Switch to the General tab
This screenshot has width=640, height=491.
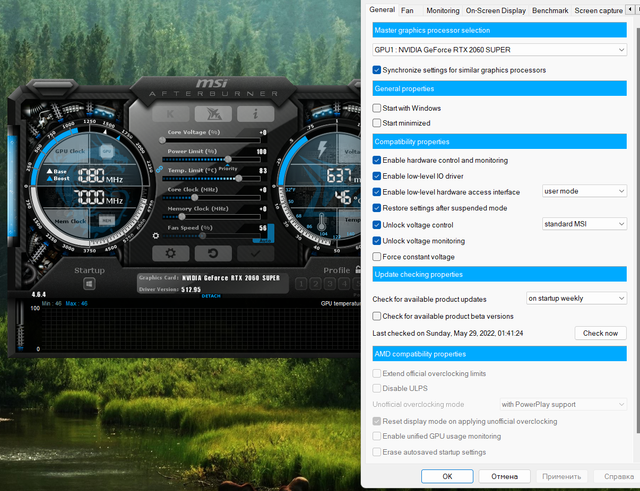click(x=382, y=9)
